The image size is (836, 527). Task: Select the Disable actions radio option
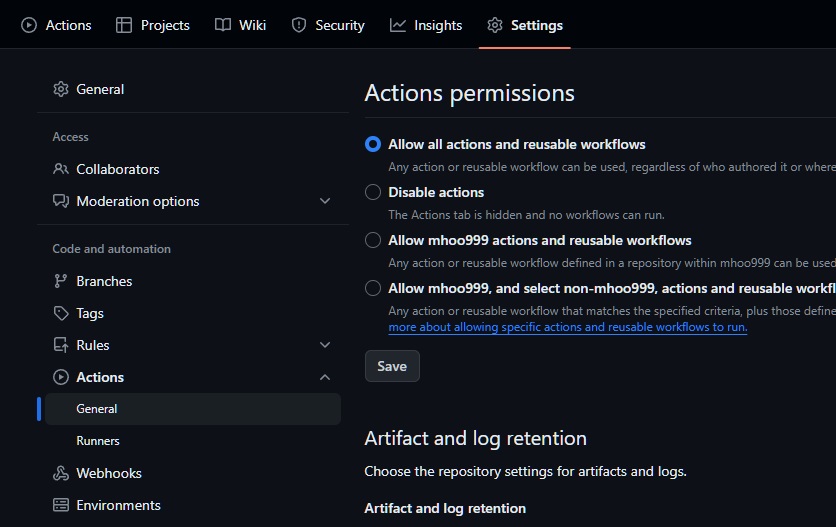[373, 192]
